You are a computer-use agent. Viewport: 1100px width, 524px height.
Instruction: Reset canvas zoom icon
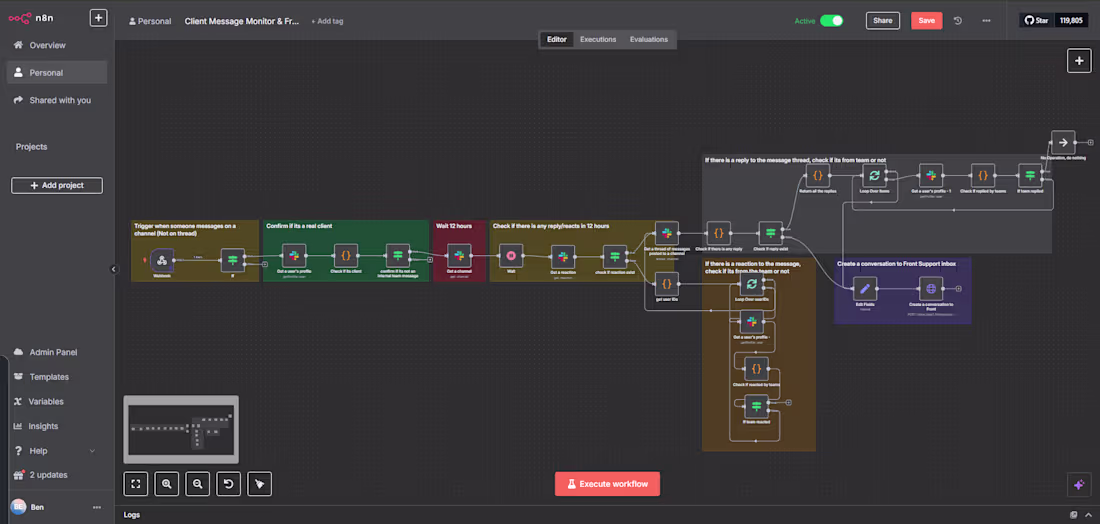(x=229, y=483)
